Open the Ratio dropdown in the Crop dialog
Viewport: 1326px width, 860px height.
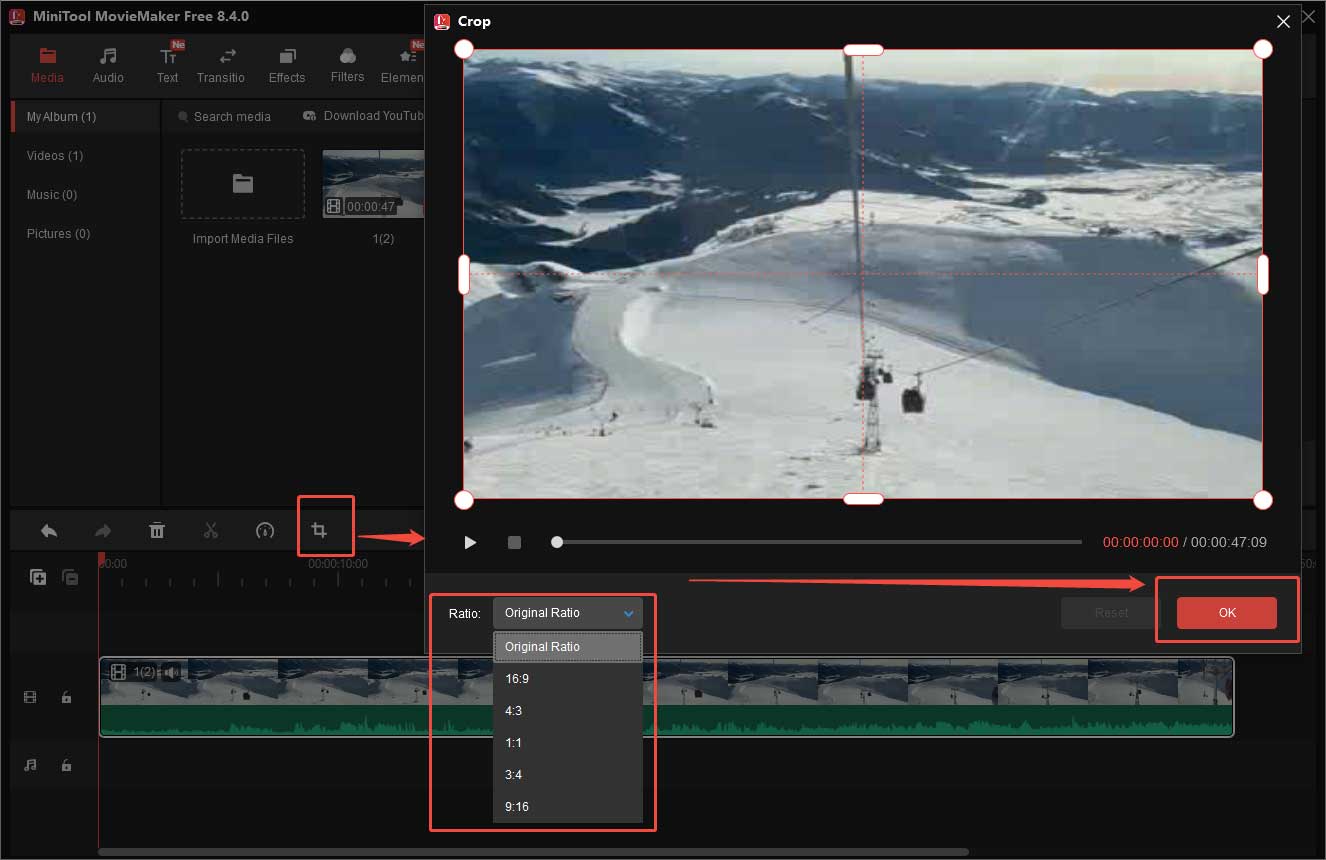(567, 612)
